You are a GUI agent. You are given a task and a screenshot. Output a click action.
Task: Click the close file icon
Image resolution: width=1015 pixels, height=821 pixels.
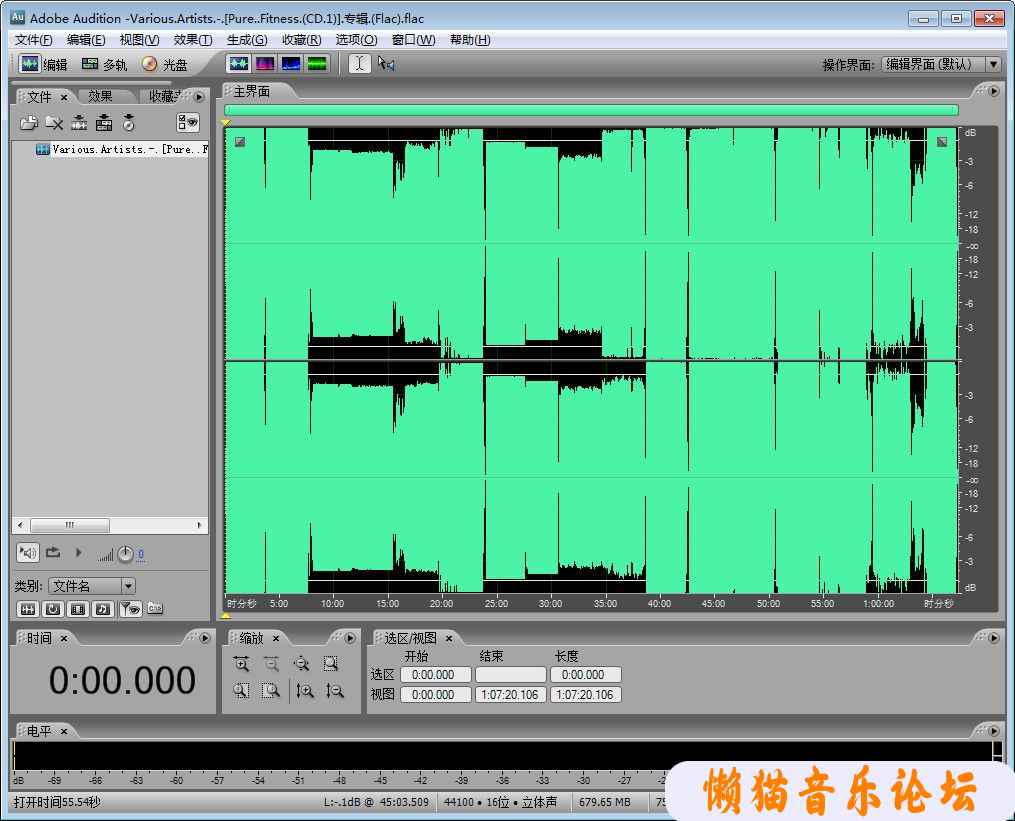click(54, 122)
